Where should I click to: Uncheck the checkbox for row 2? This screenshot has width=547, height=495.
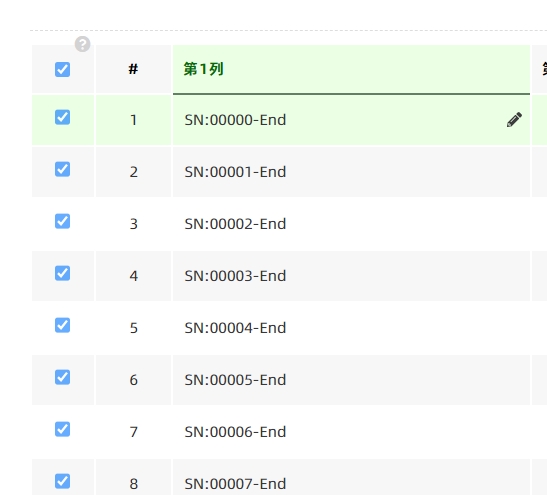point(62,169)
